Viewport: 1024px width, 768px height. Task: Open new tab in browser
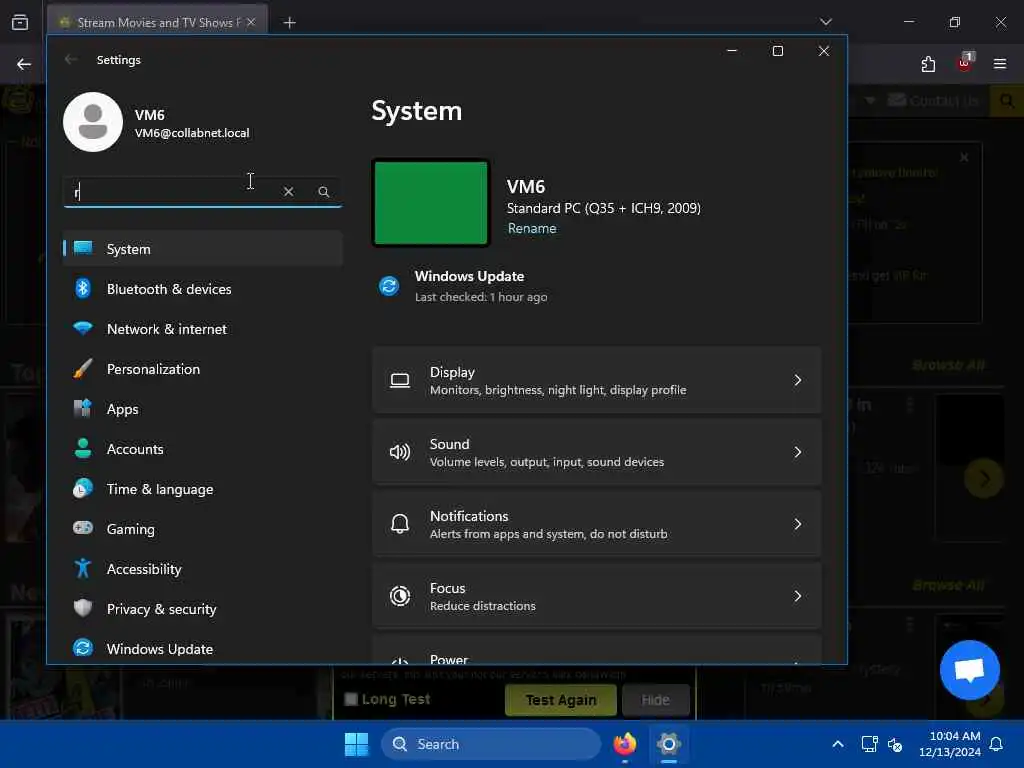point(289,23)
